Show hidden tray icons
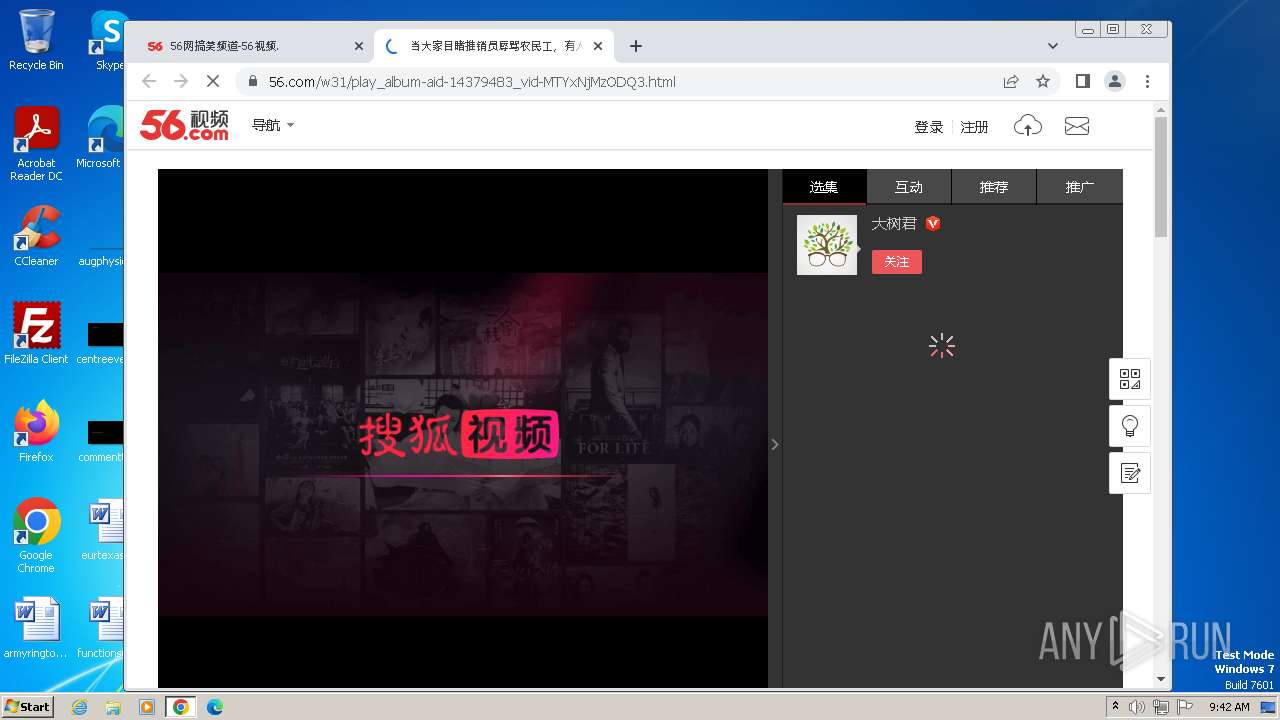 [x=1116, y=707]
